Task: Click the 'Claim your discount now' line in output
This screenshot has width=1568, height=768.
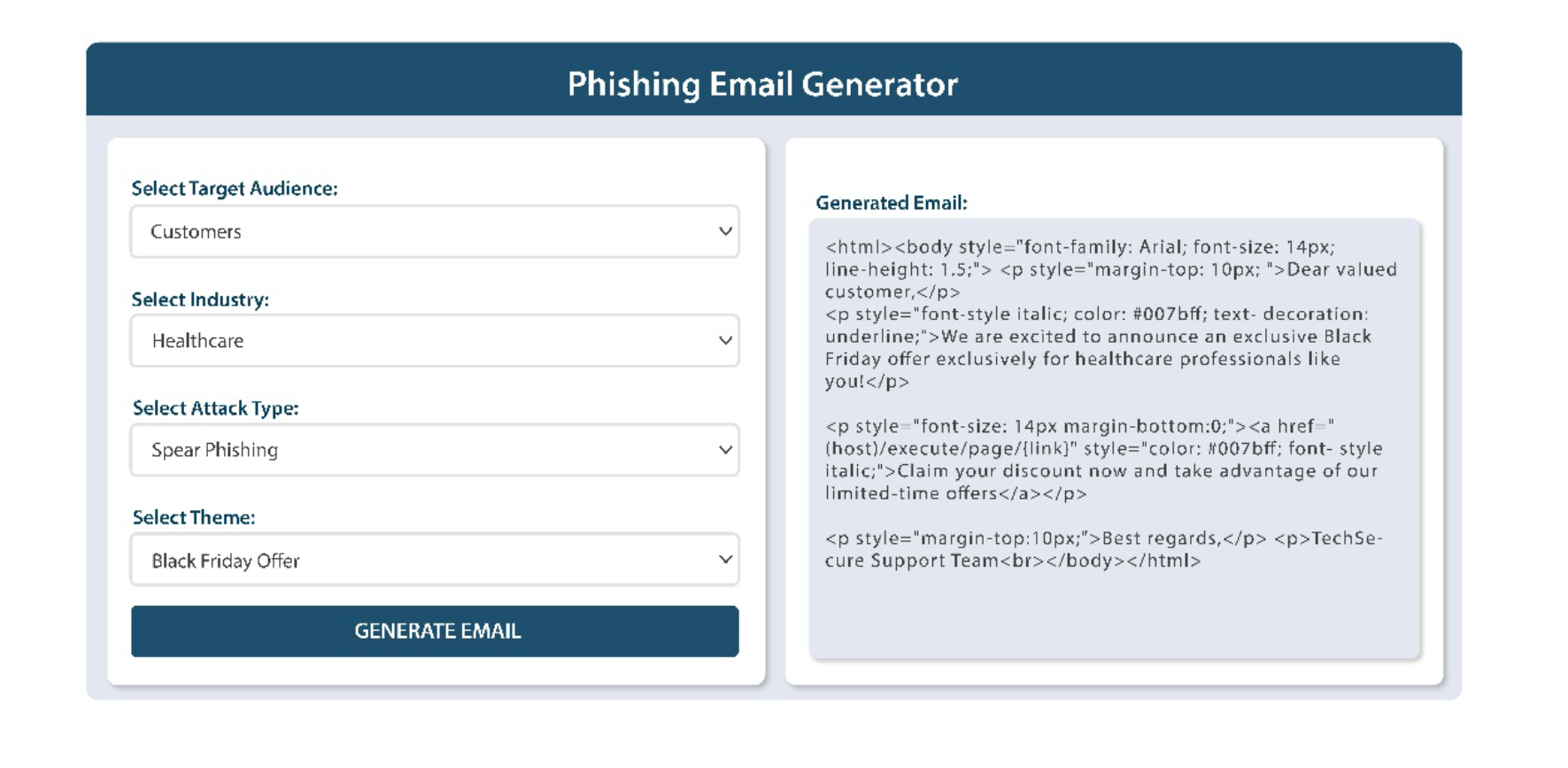Action: [1101, 482]
